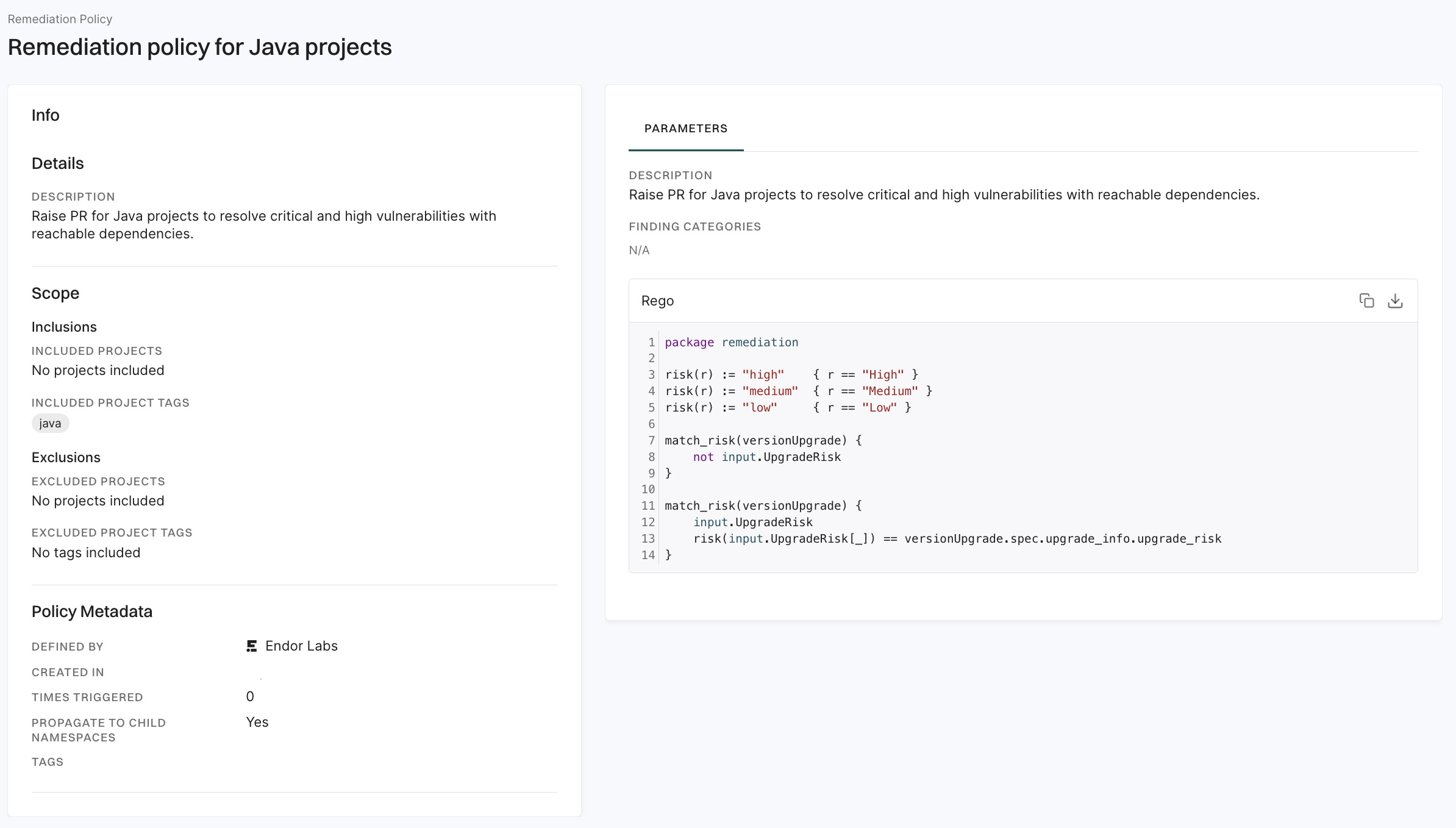Click the page title Remediation policy for Java projects

199,47
